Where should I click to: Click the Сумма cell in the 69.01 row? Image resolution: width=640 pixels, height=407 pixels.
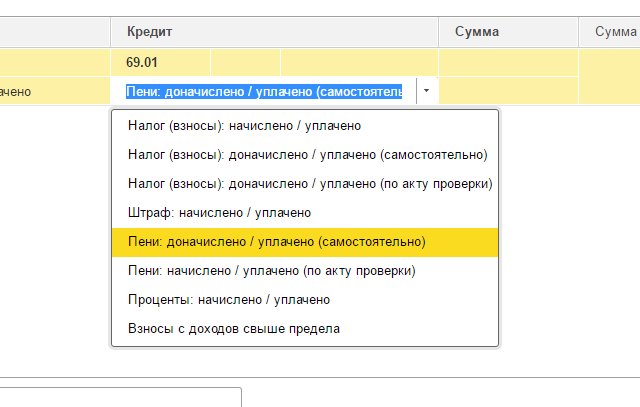pyautogui.click(x=508, y=63)
